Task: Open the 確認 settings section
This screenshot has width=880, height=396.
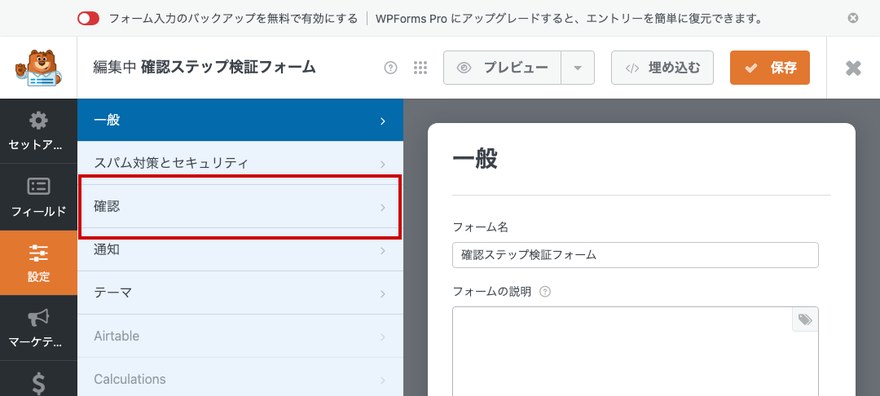Action: point(240,207)
